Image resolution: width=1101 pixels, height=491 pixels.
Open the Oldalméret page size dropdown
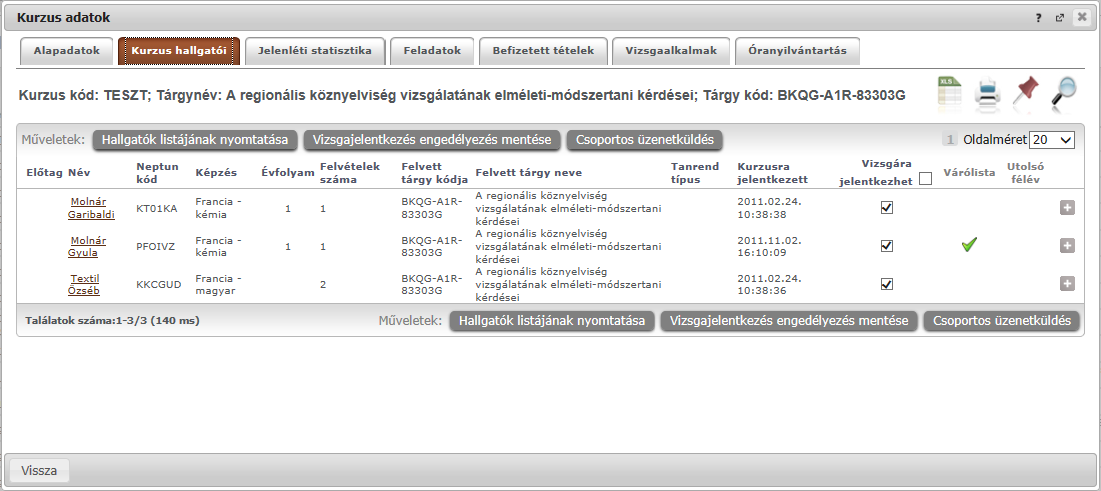1052,140
